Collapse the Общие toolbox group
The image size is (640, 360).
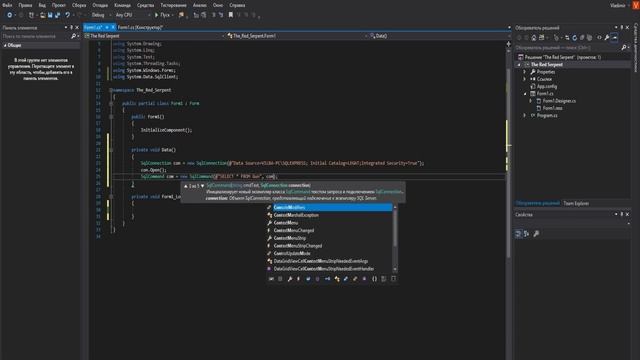(5, 45)
